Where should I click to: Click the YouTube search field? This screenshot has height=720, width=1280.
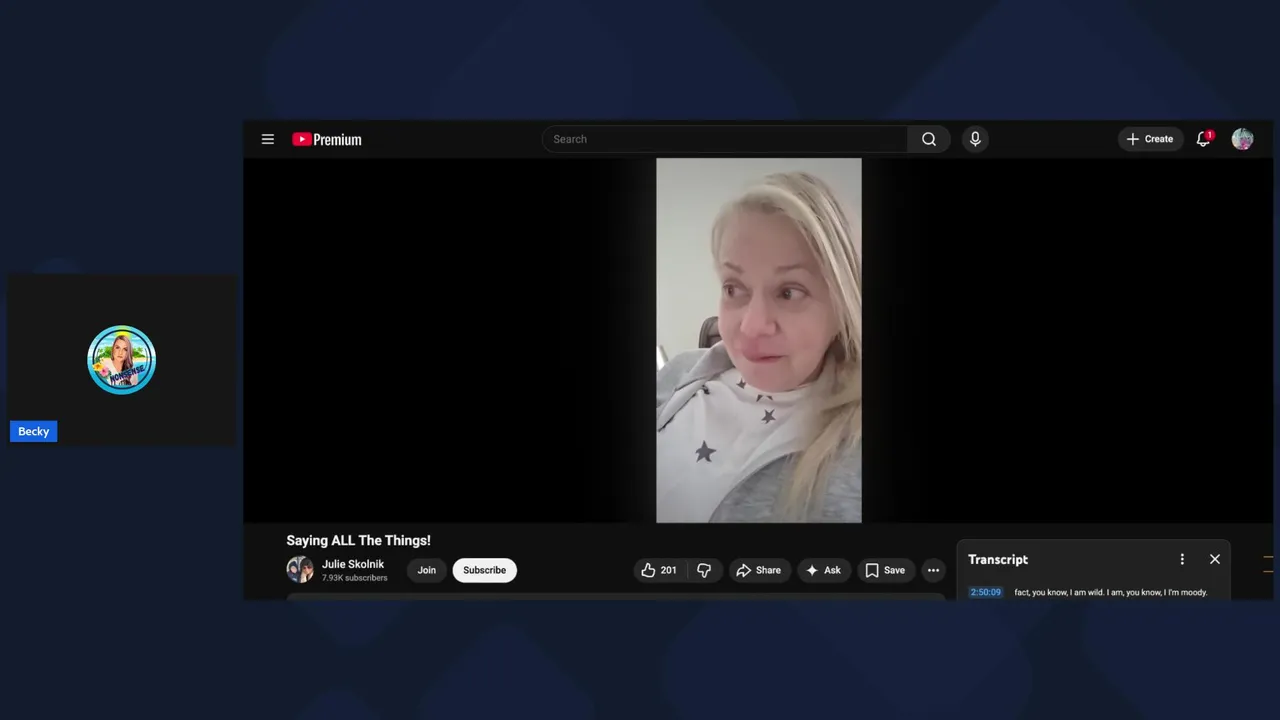725,139
